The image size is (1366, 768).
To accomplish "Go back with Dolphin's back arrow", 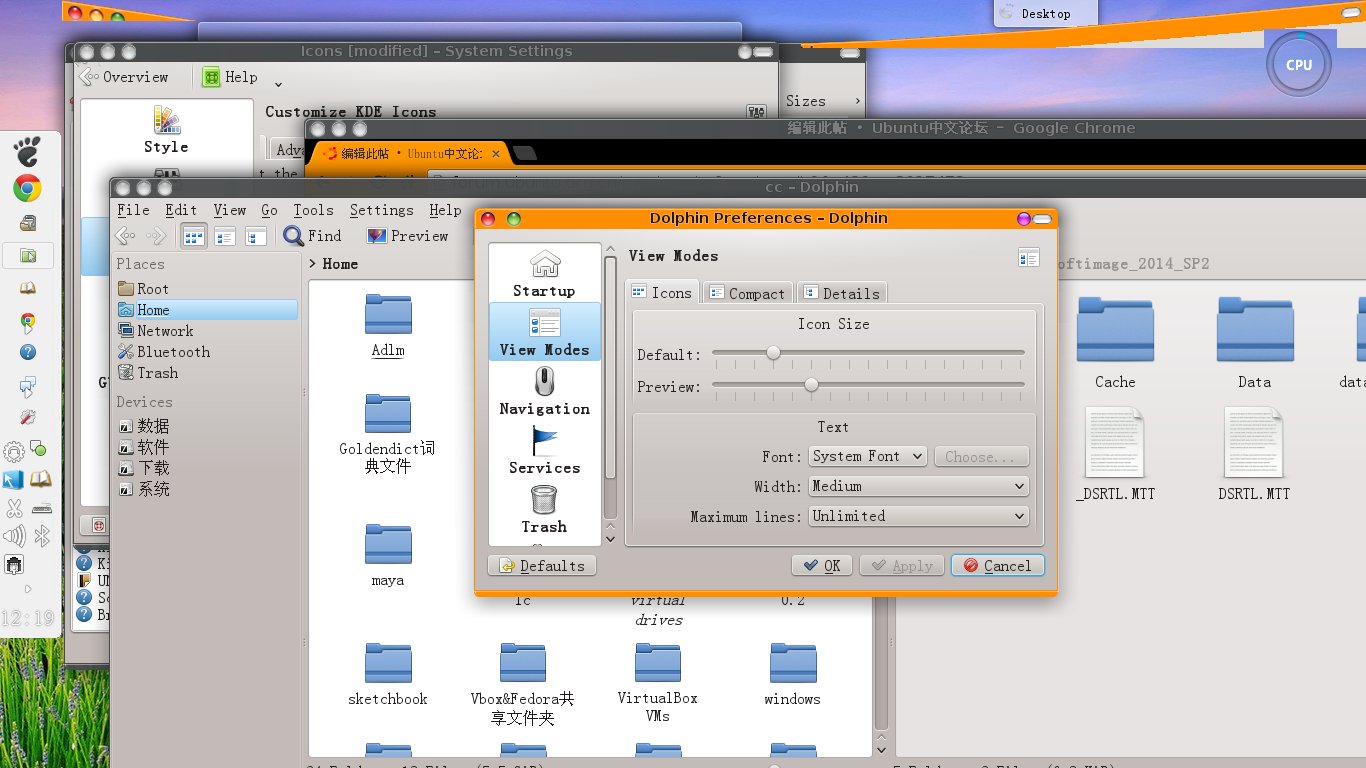I will coord(125,236).
